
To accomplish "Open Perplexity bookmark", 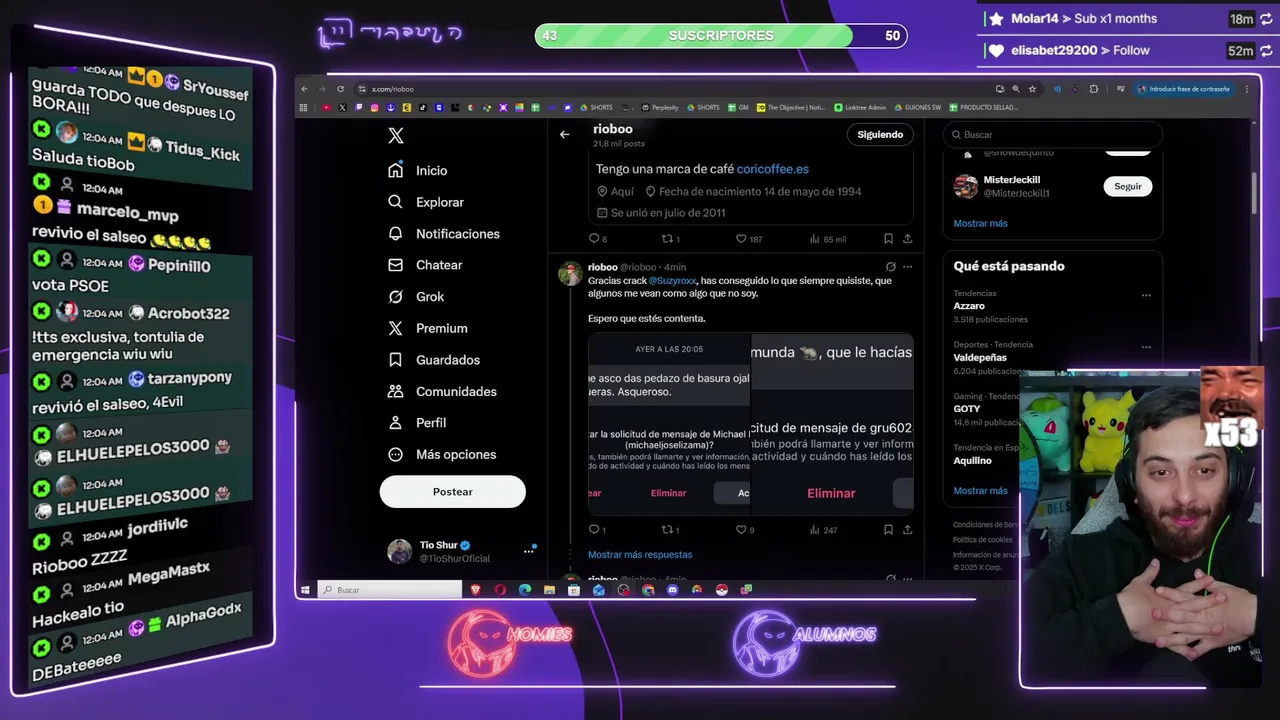I will pos(660,107).
